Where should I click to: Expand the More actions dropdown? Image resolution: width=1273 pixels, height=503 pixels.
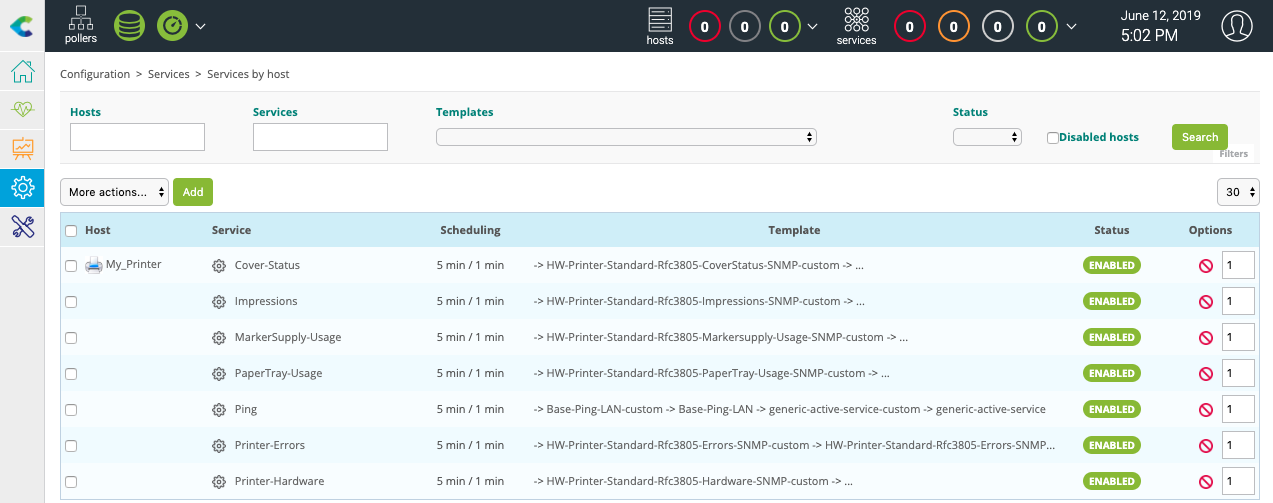(114, 192)
